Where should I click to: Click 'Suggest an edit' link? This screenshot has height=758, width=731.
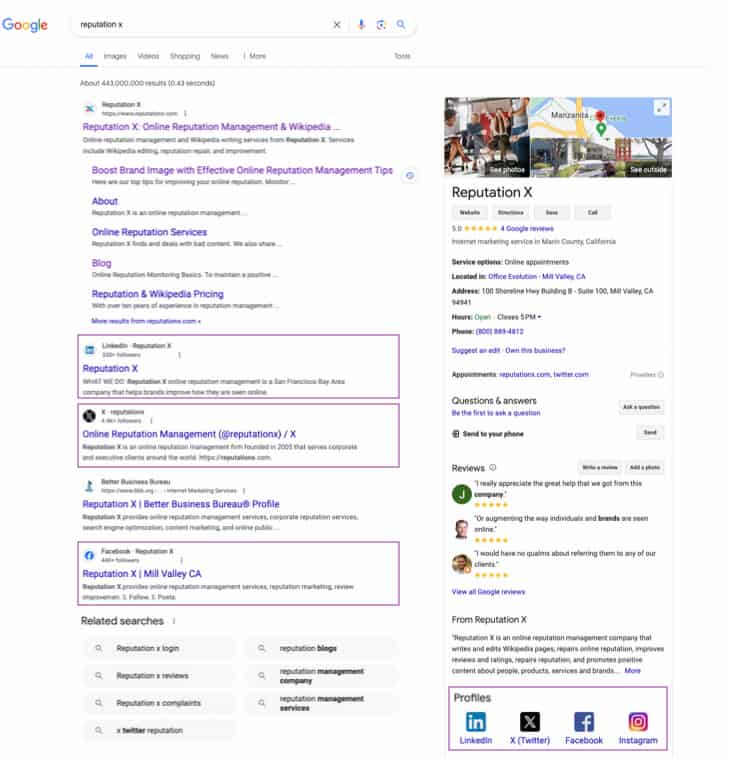coord(476,350)
